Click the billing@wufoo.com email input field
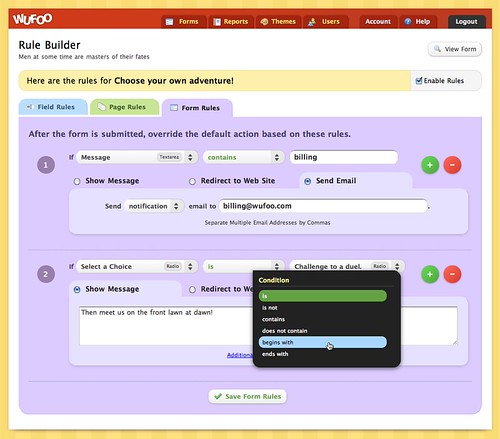 [323, 206]
